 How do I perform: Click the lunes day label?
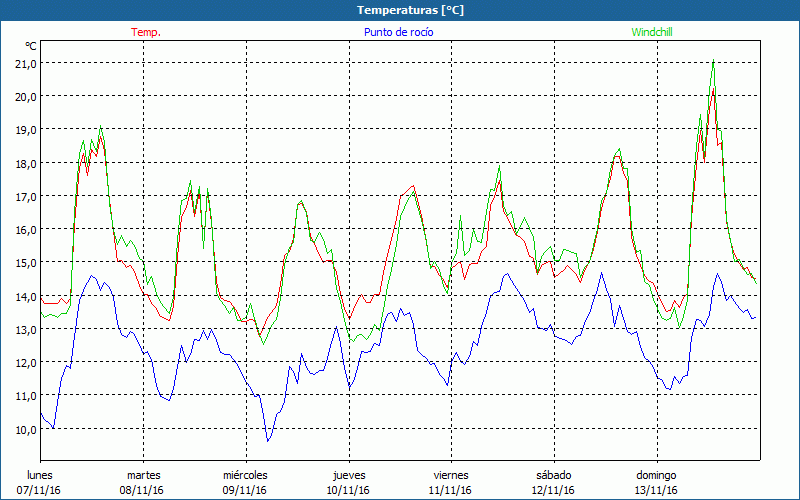pos(40,475)
